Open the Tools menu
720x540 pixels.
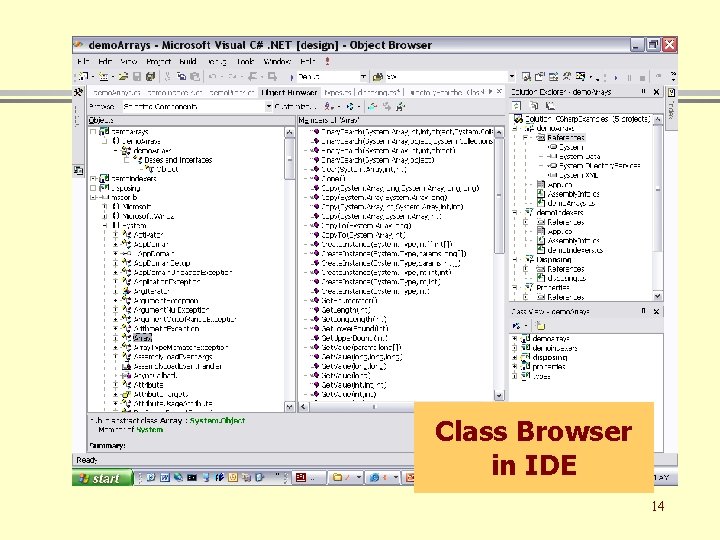tap(246, 62)
